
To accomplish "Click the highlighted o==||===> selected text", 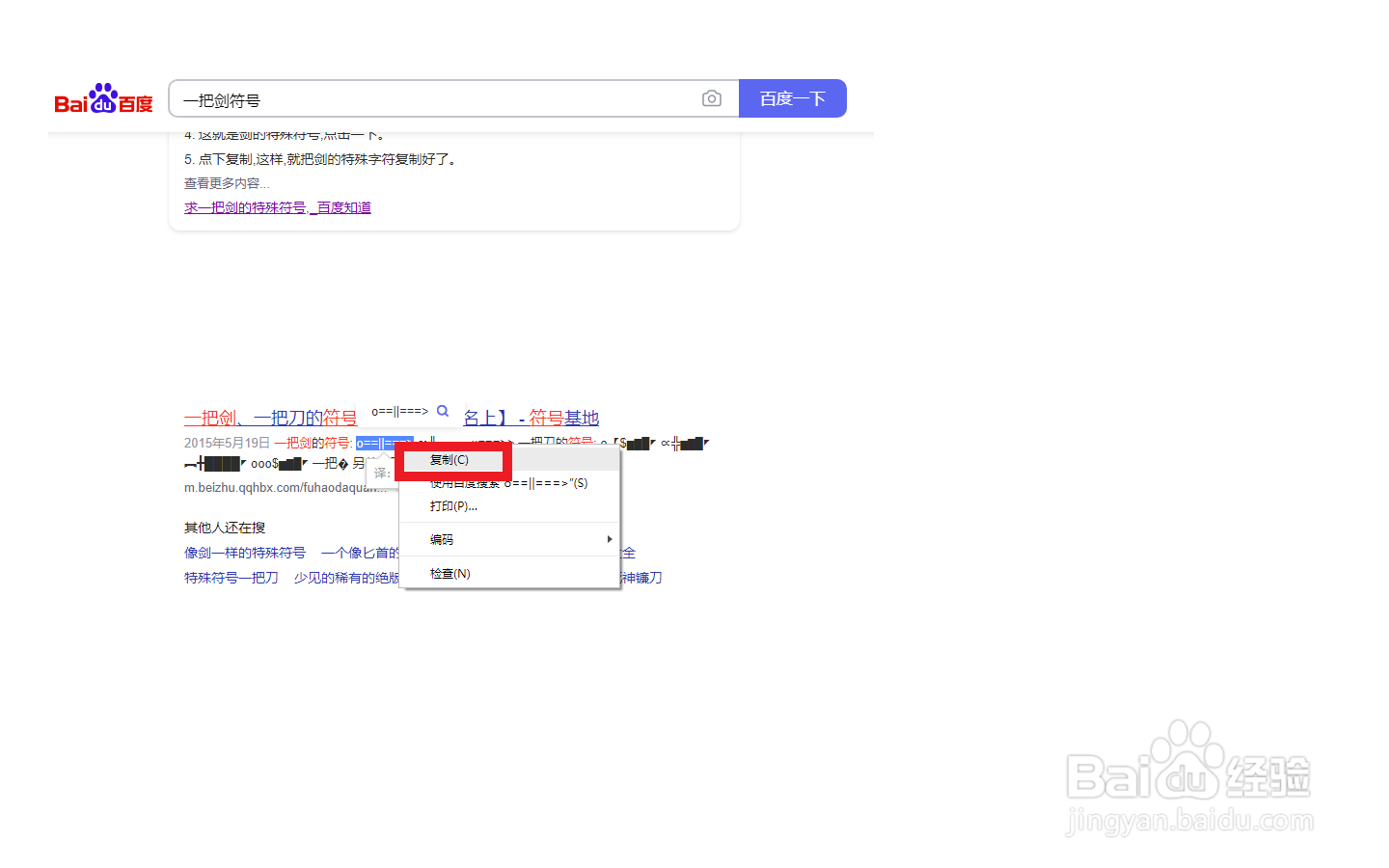I will click(x=384, y=444).
